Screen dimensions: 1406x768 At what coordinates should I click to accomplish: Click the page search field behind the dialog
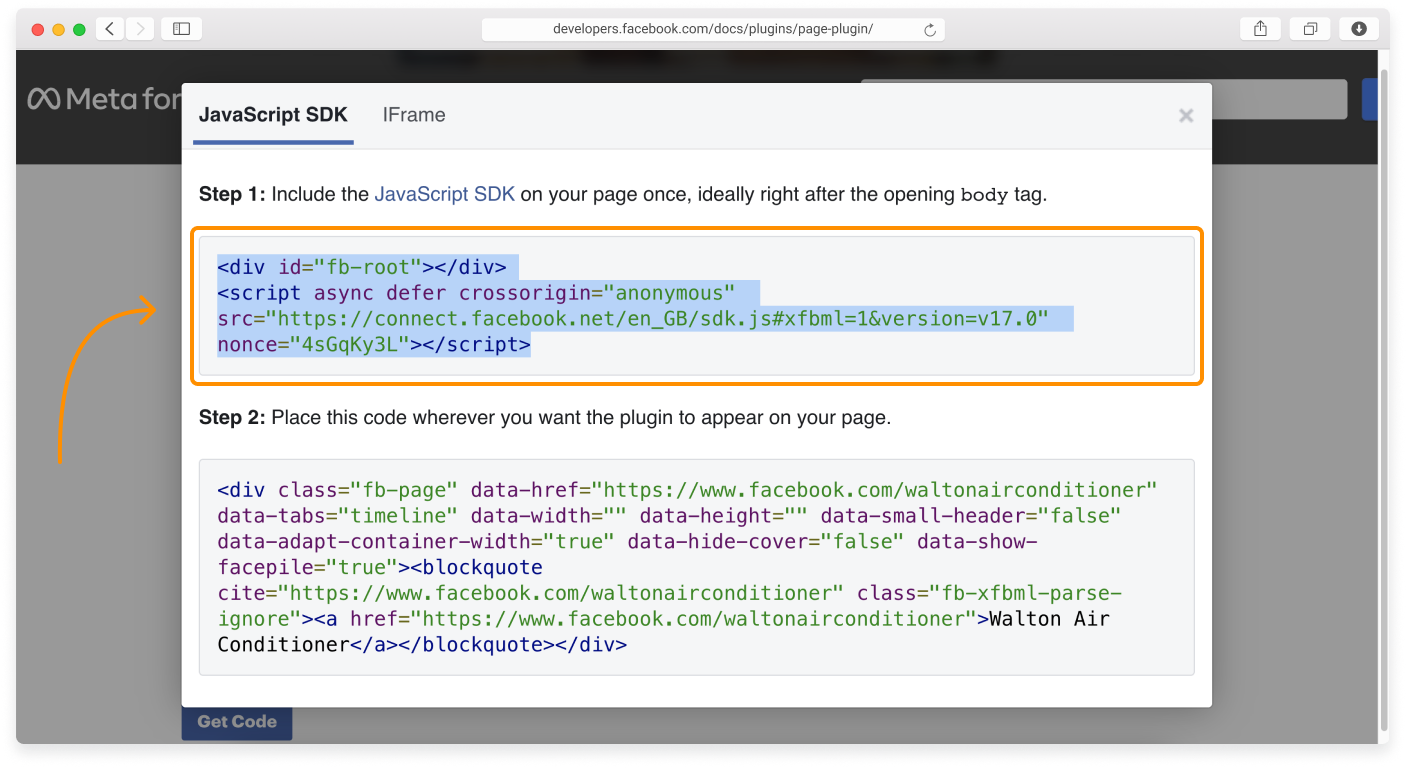pos(1280,99)
